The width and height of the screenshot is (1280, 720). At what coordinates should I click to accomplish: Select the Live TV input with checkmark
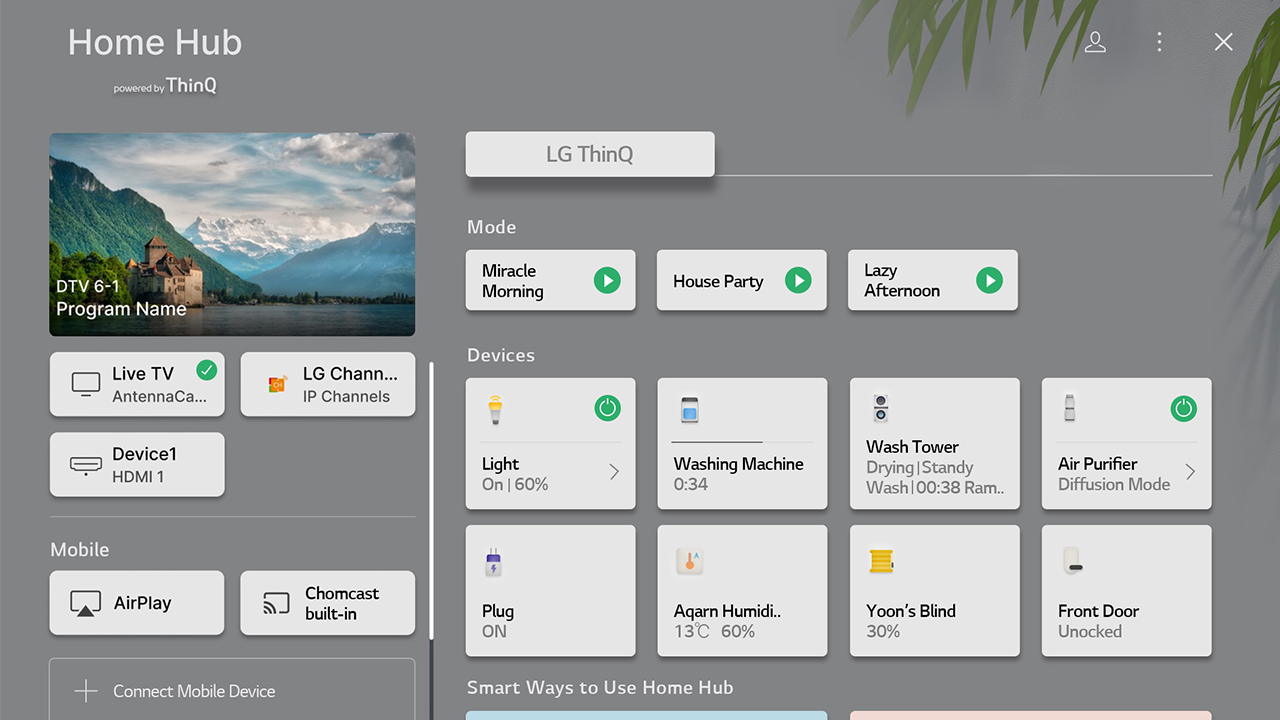click(137, 384)
